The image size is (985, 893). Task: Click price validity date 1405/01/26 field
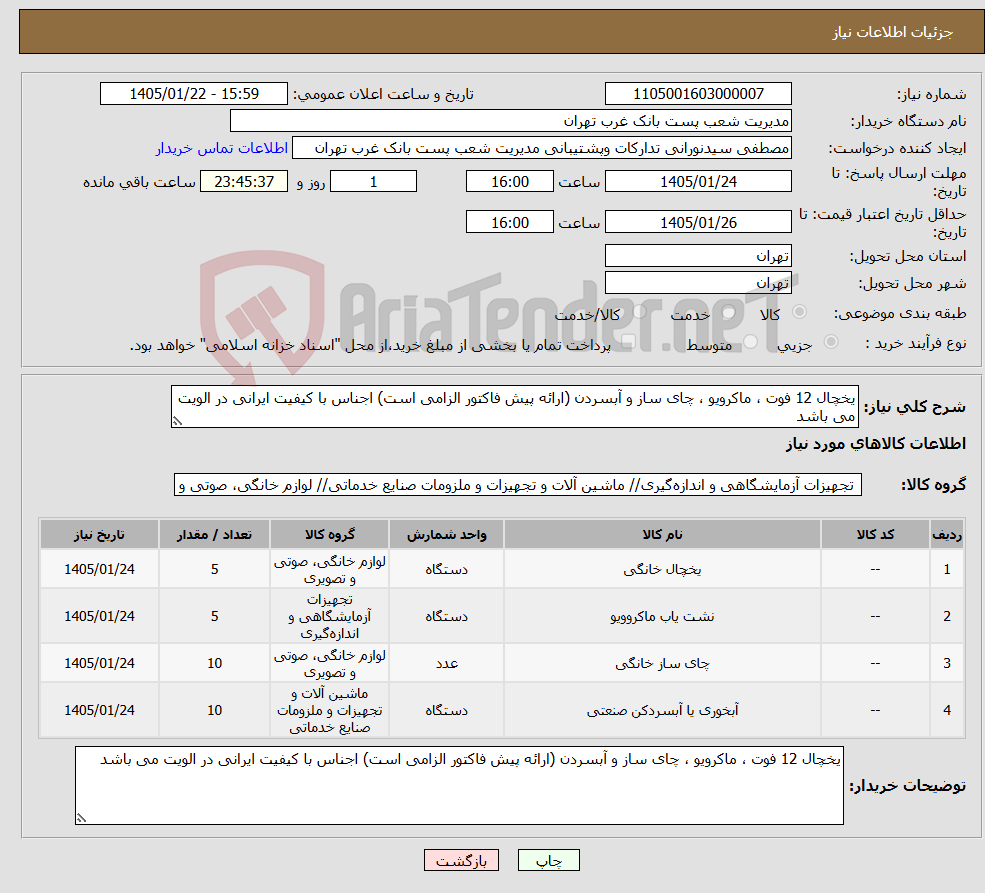click(x=698, y=222)
